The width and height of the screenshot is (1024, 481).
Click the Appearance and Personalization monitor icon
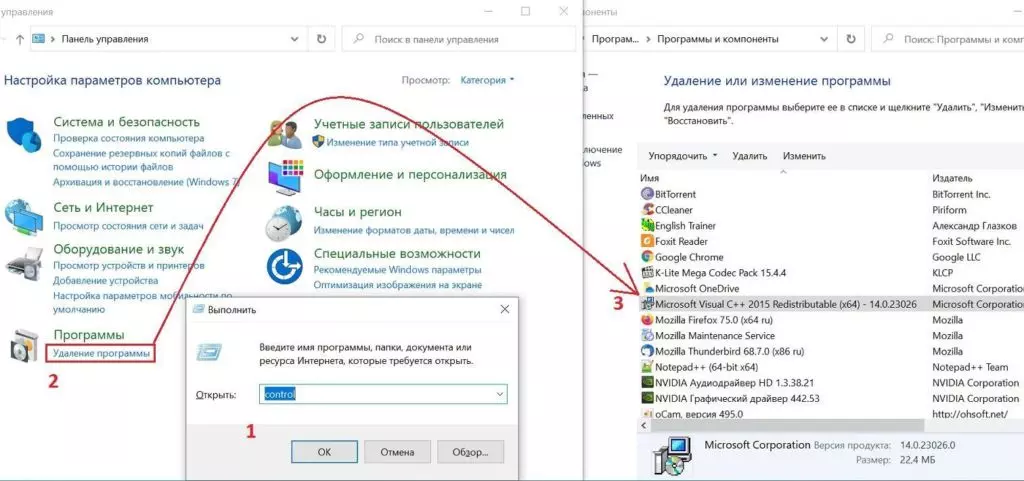[285, 176]
